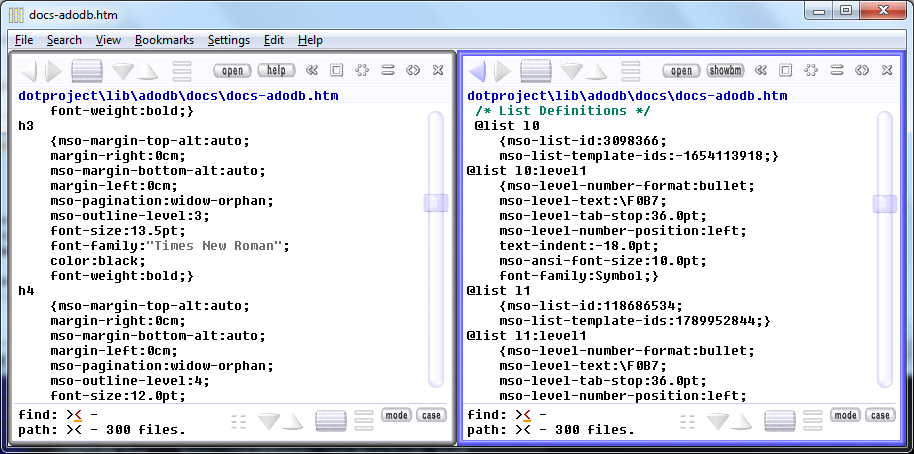Close the left pane with its X icon
Screen dimensions: 914x454
click(x=438, y=71)
